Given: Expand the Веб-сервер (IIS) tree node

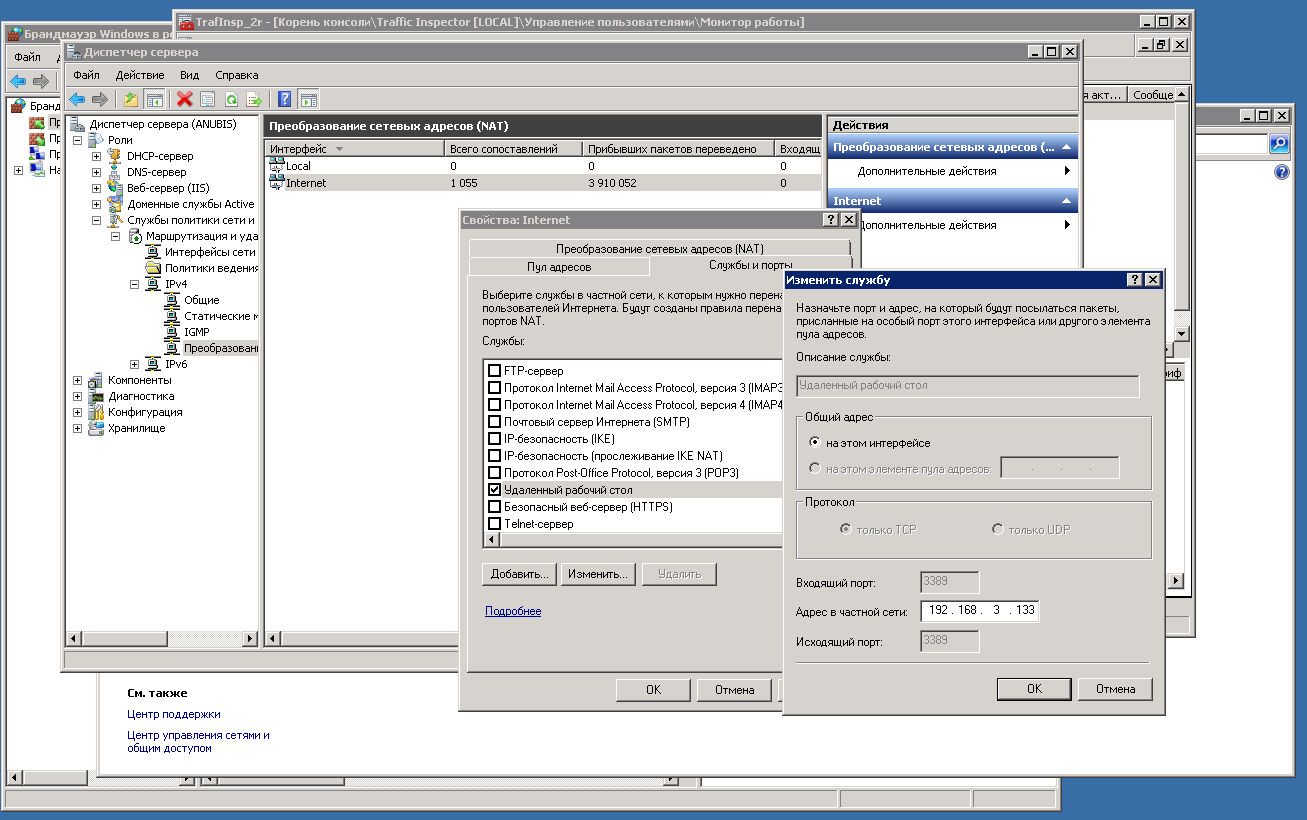Looking at the screenshot, I should tap(96, 188).
